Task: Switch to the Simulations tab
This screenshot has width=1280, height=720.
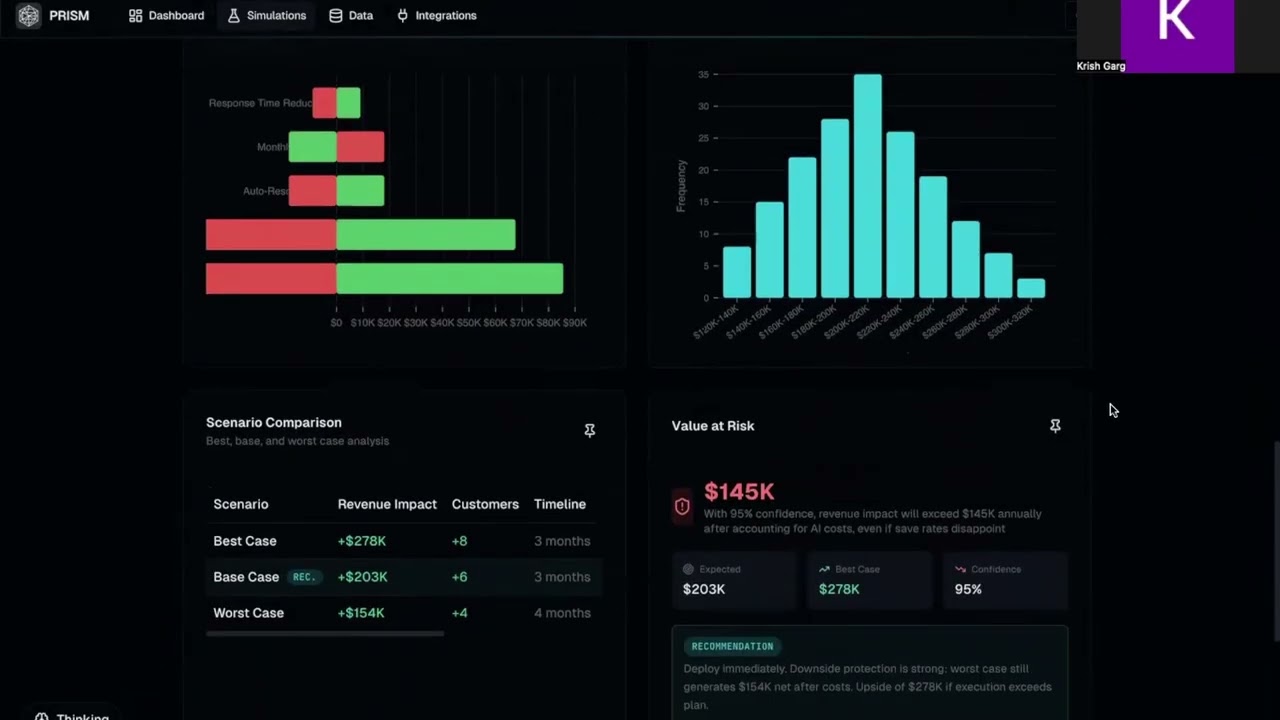Action: pos(267,16)
